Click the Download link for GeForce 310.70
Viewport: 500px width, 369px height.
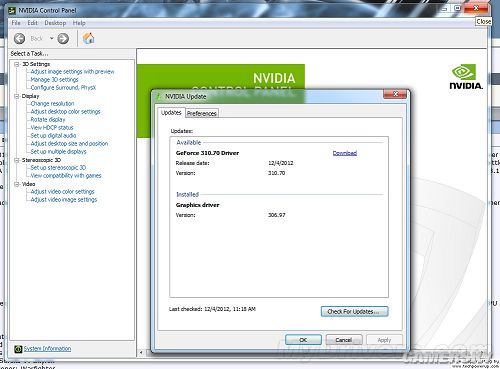[345, 153]
